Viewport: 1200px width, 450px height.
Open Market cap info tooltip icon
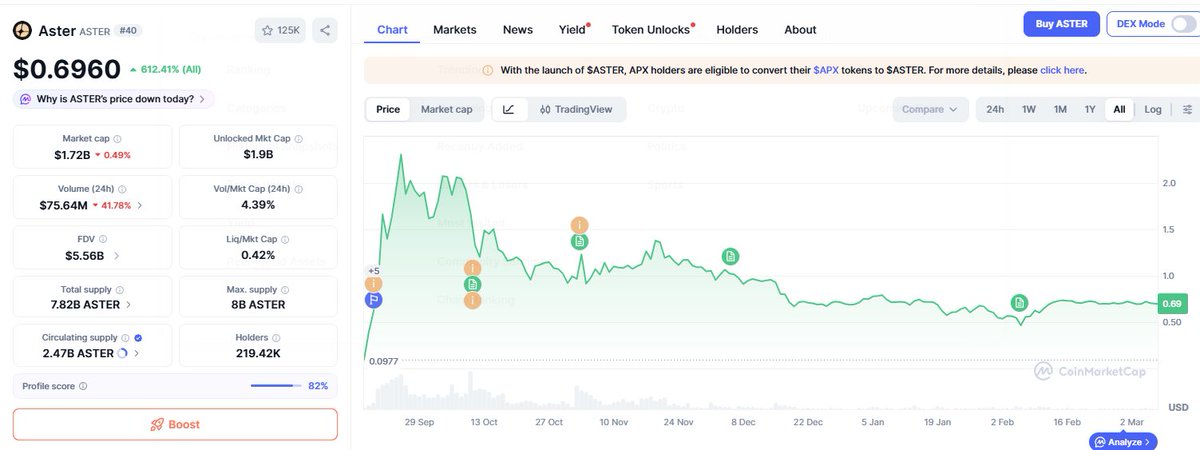coord(118,139)
